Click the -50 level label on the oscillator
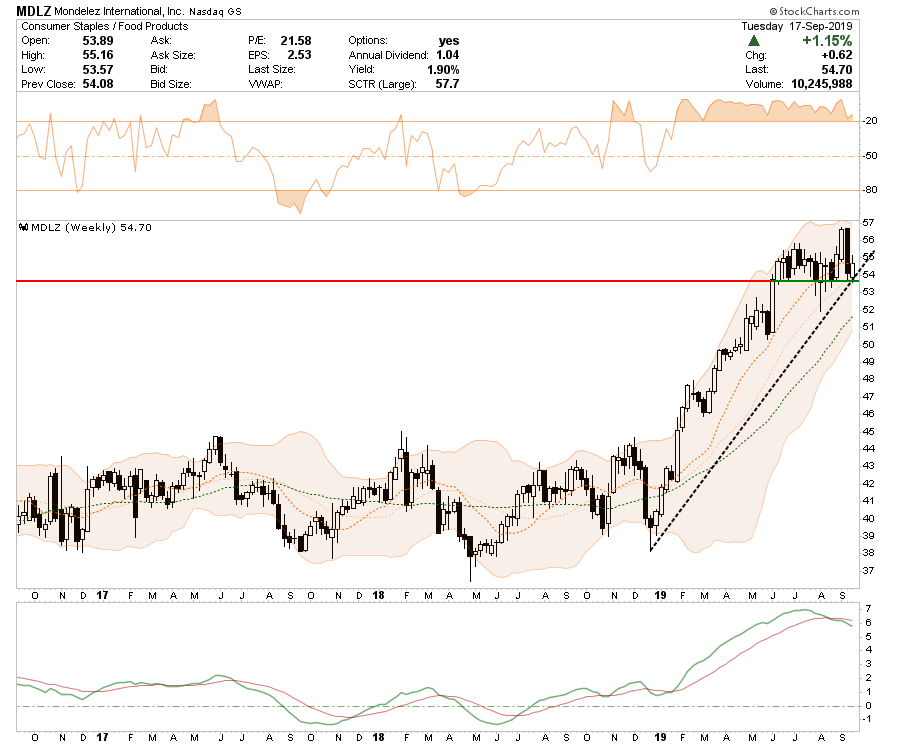 870,156
